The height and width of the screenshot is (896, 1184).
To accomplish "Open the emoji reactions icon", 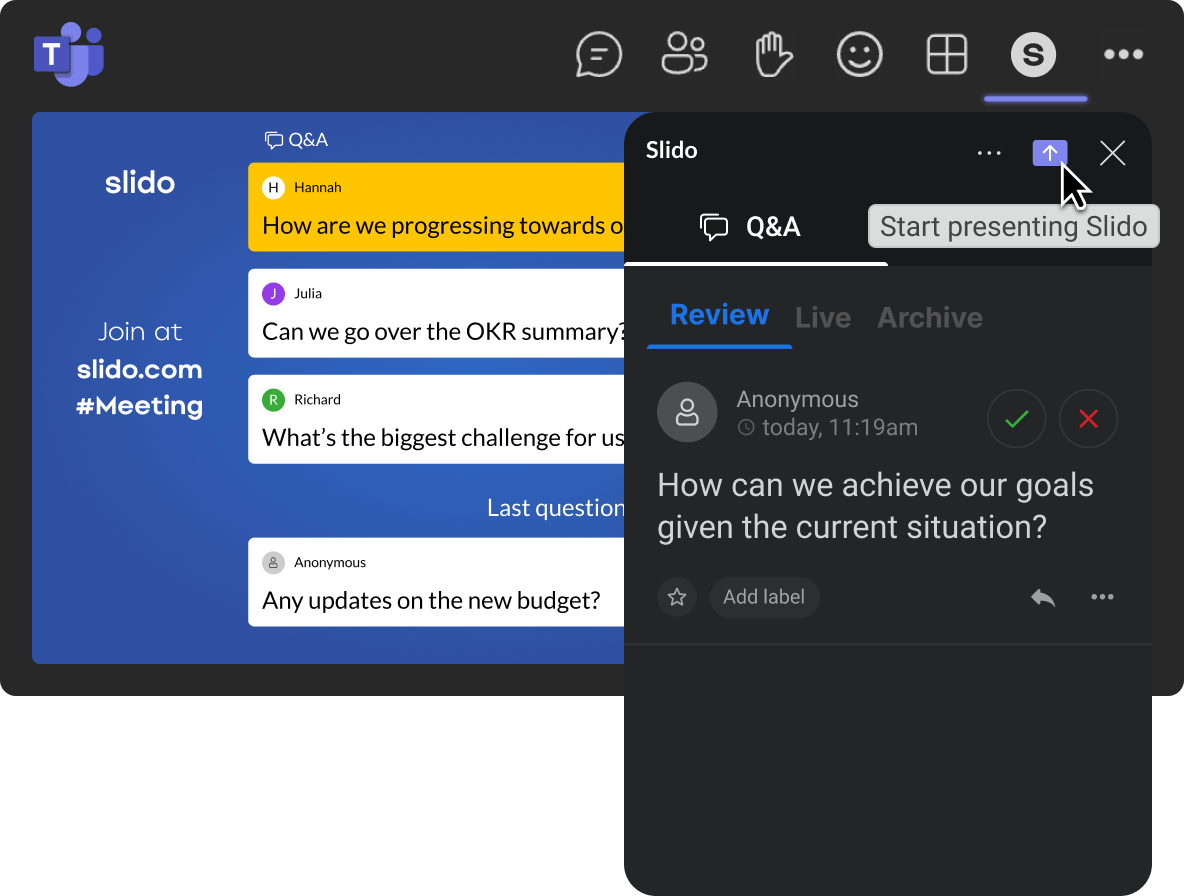I will [859, 54].
